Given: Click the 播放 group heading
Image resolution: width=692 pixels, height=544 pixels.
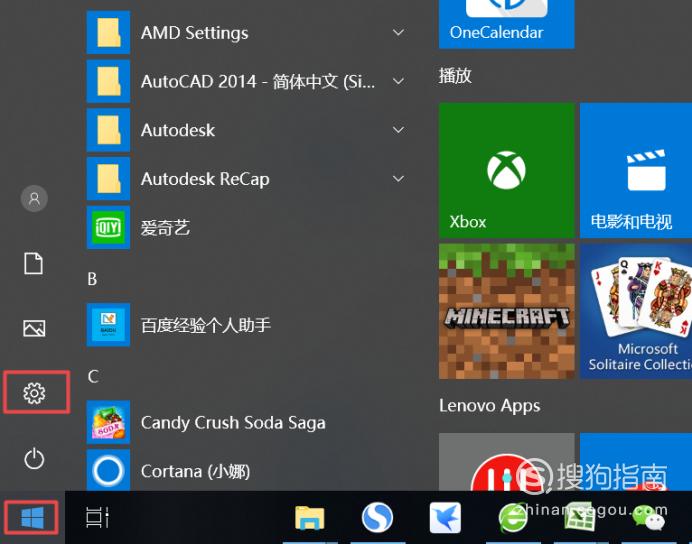Looking at the screenshot, I should tap(455, 75).
